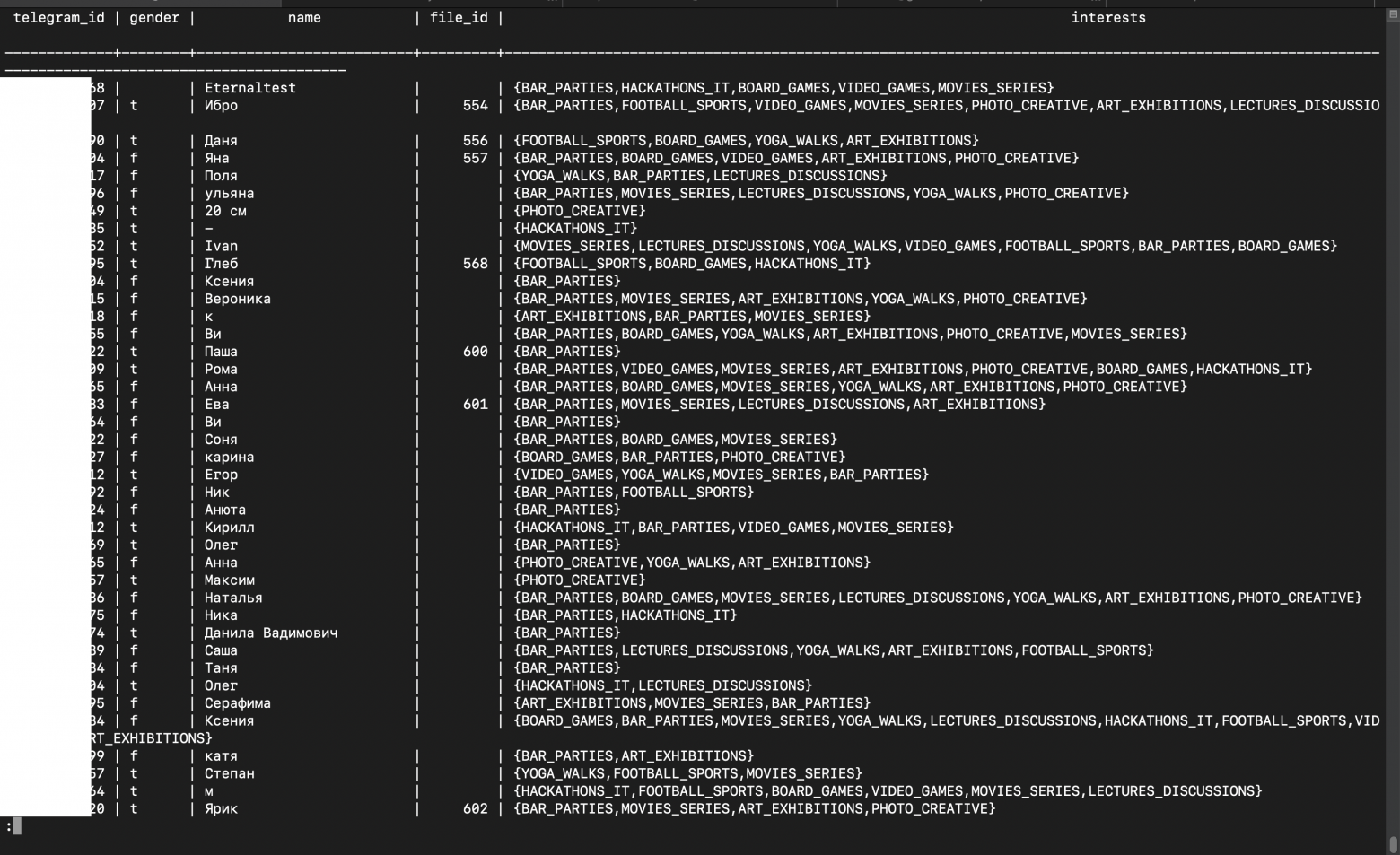Select the name Таня

pos(221,668)
